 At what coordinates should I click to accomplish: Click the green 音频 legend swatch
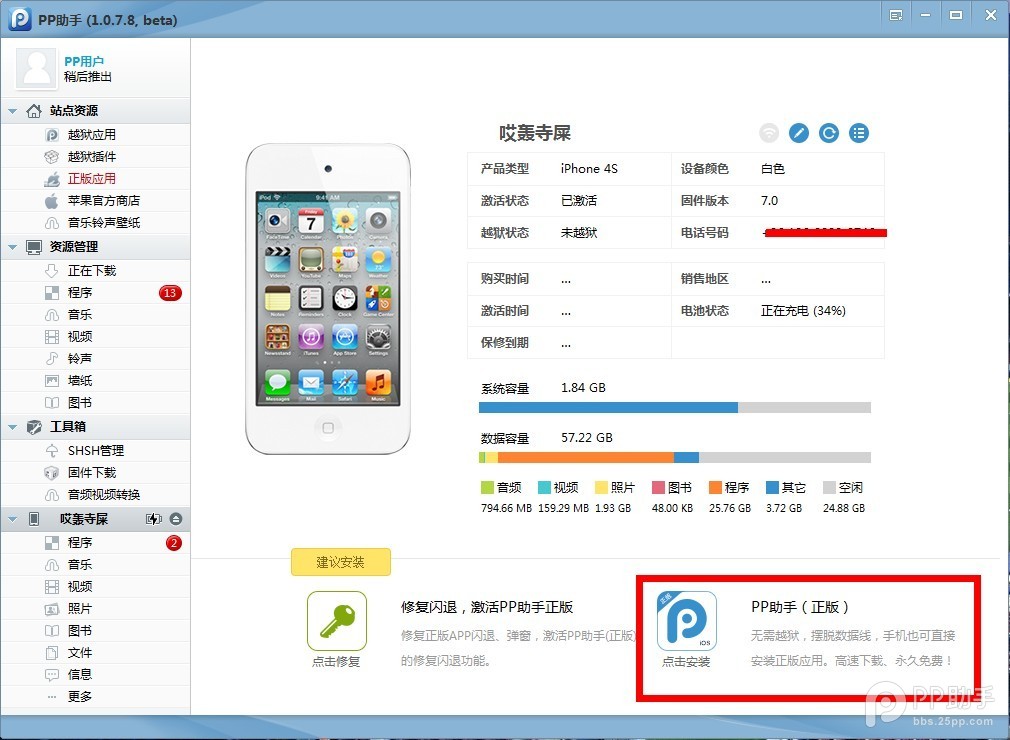[487, 488]
